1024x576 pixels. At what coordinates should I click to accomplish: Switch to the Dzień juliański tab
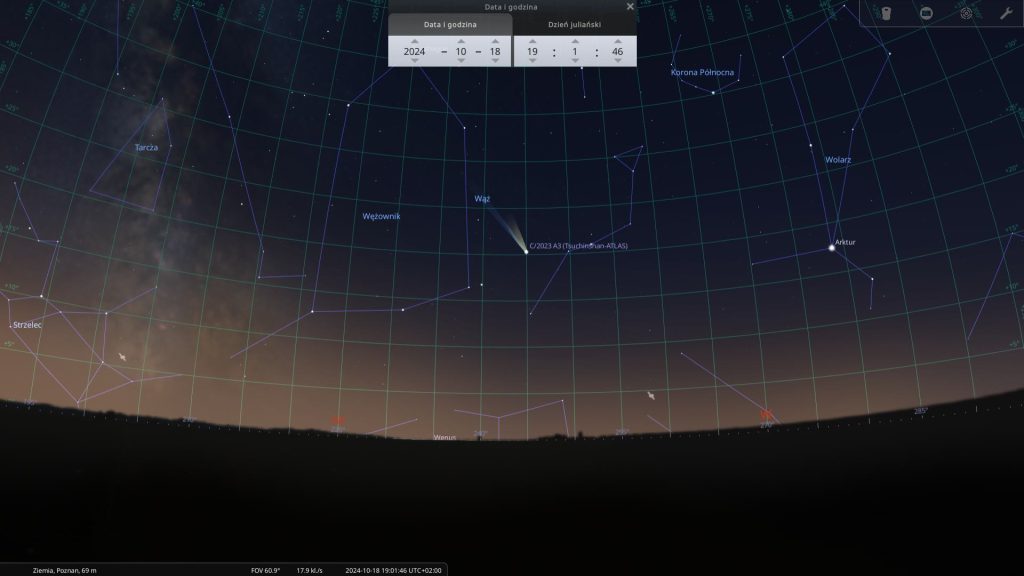pos(575,24)
